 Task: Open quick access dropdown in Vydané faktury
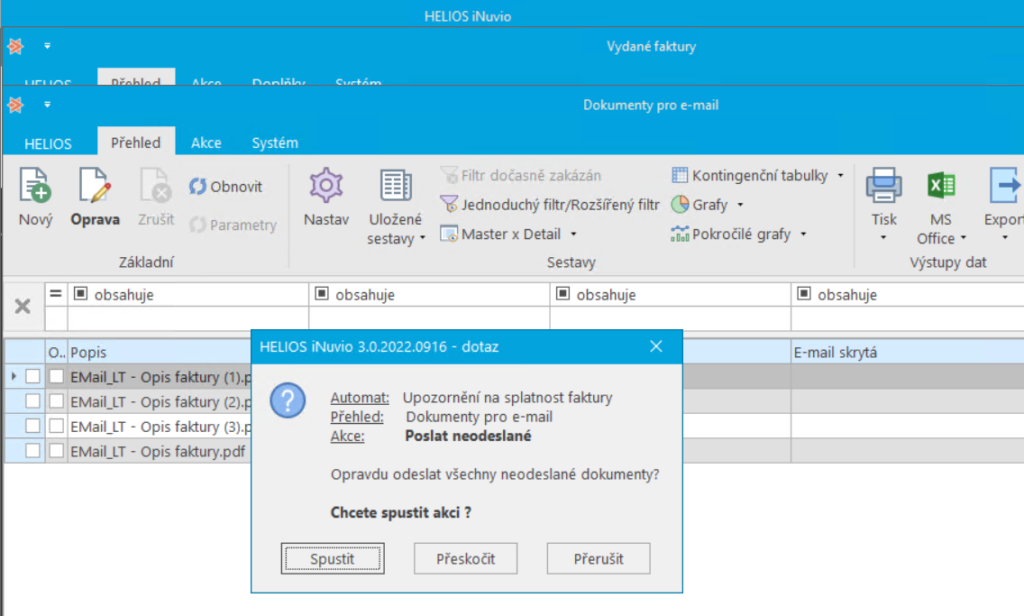[47, 46]
